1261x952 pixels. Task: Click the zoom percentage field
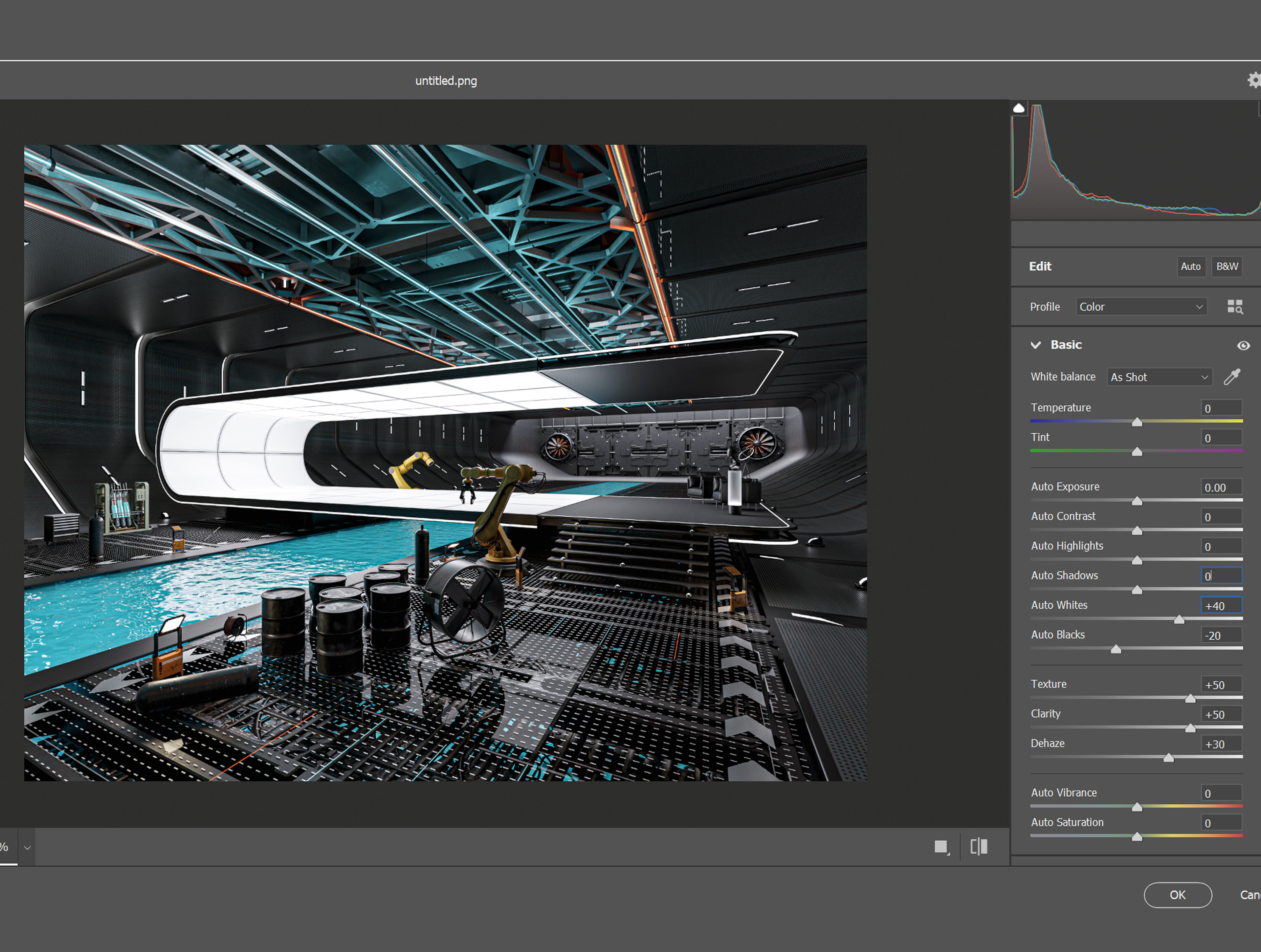coord(8,847)
